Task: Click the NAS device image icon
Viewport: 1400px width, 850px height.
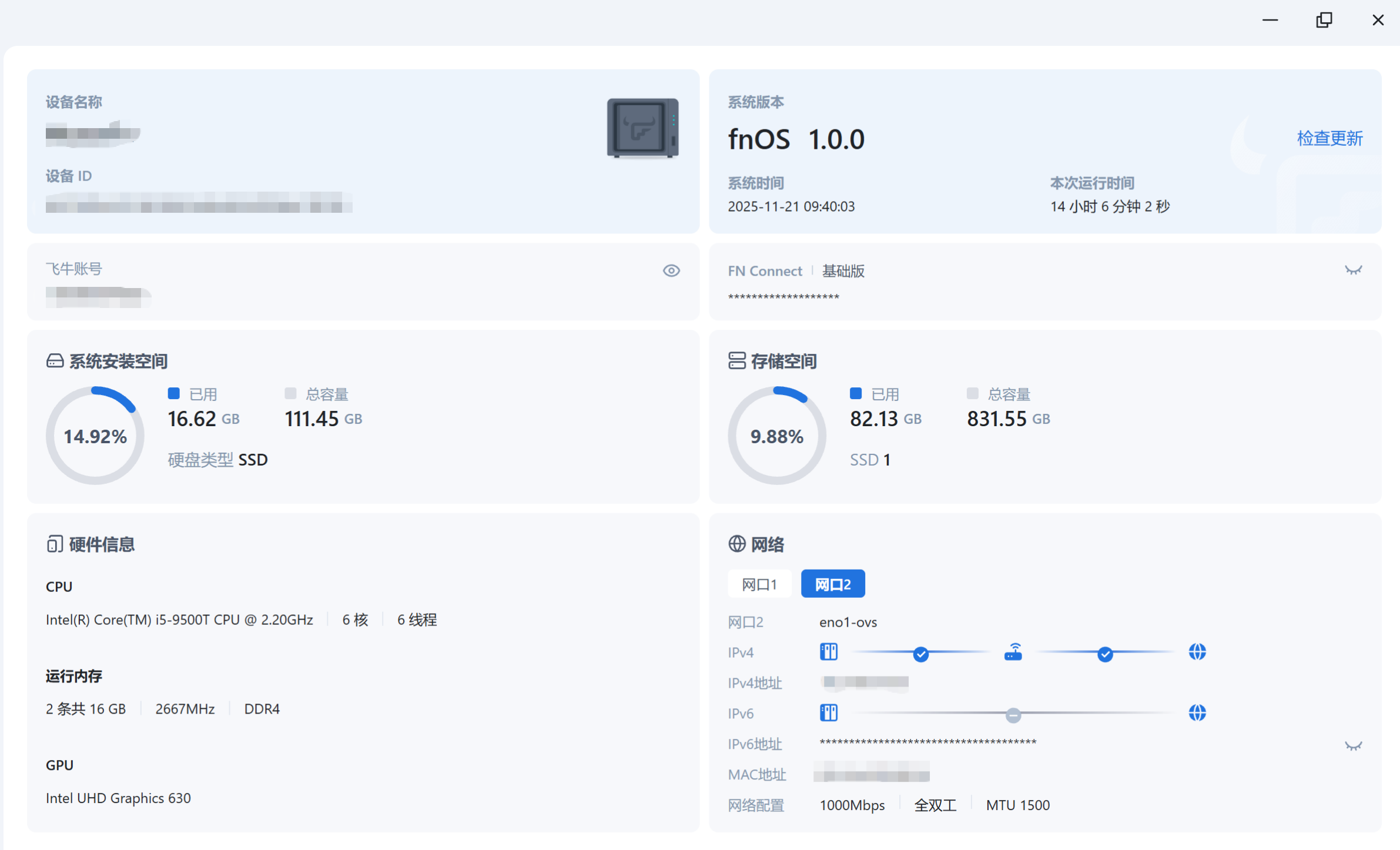Action: tap(642, 128)
